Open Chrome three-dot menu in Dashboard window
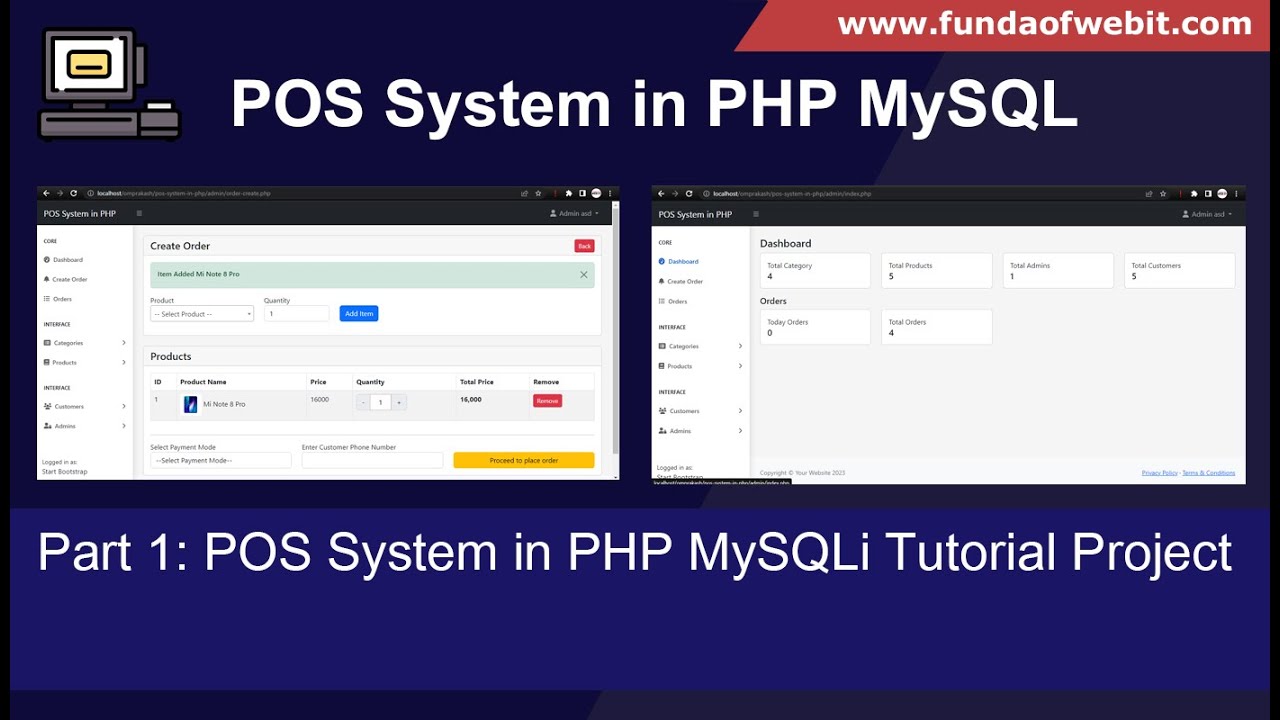 (1237, 193)
